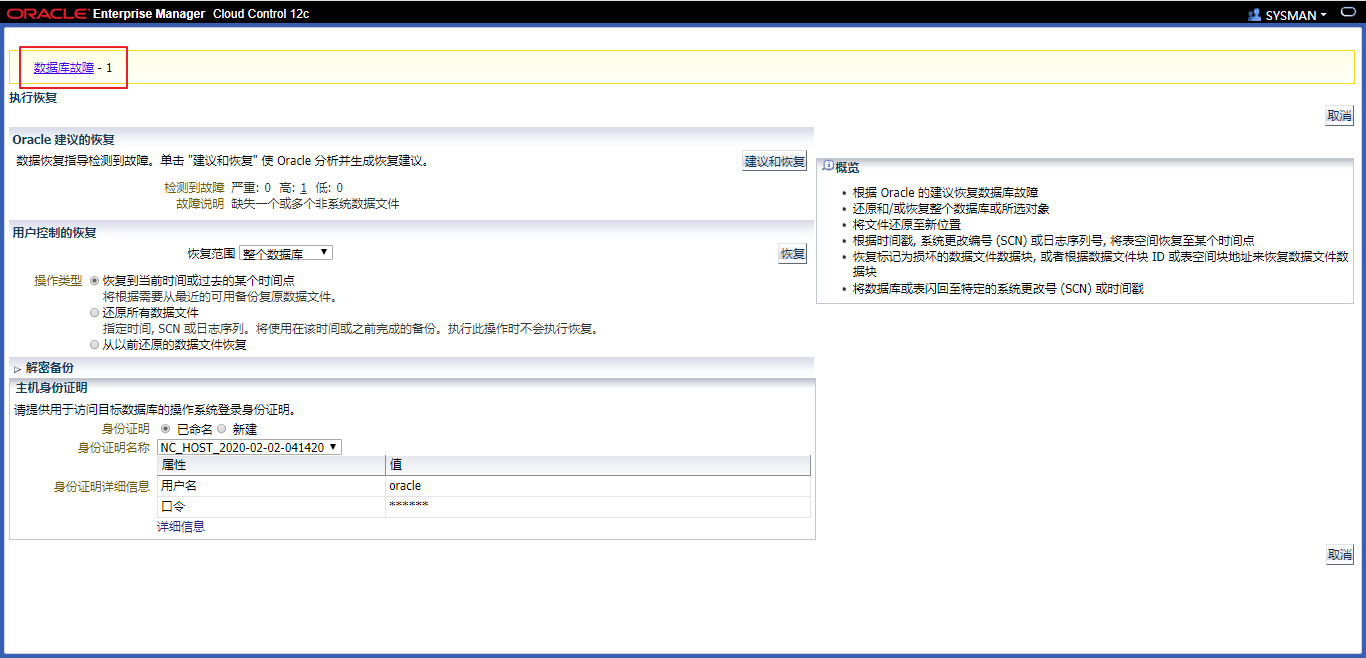Select 恢复到当前时间或过去的某个时间点 radio option

[95, 281]
